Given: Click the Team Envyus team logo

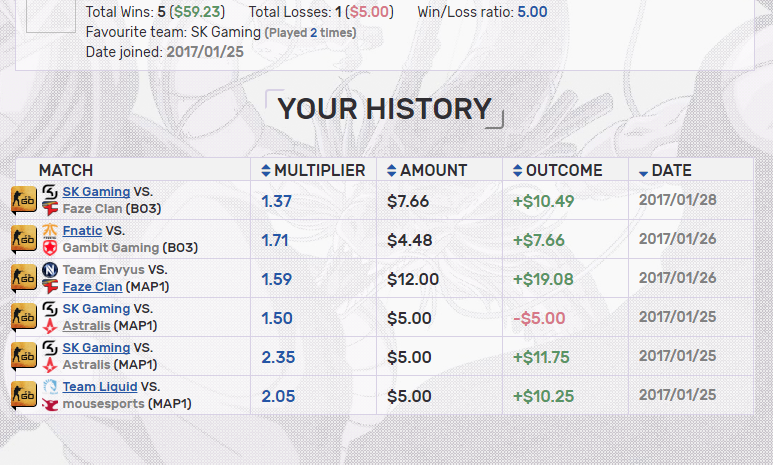Looking at the screenshot, I should (x=50, y=270).
